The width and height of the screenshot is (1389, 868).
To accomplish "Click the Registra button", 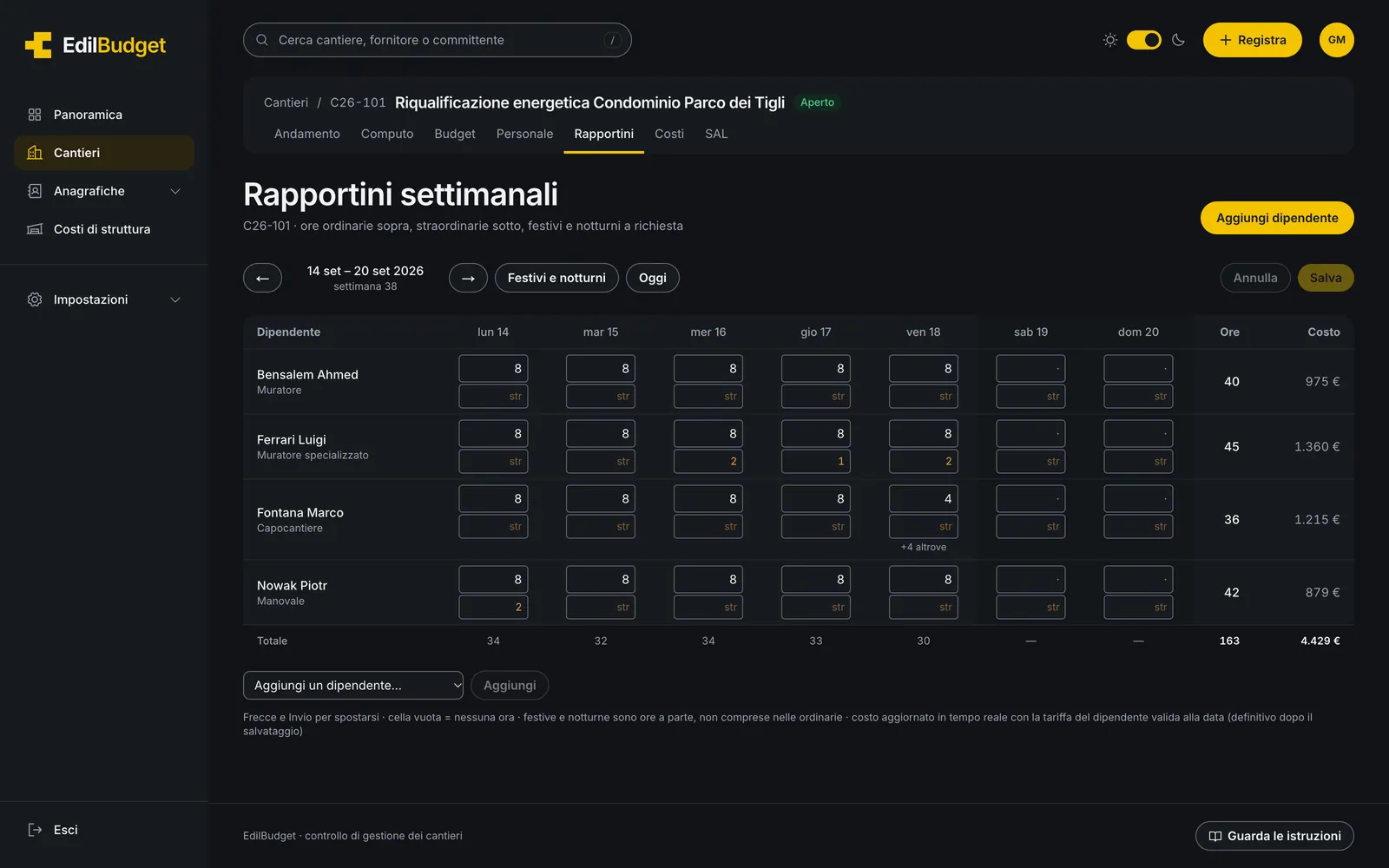I will [x=1252, y=40].
